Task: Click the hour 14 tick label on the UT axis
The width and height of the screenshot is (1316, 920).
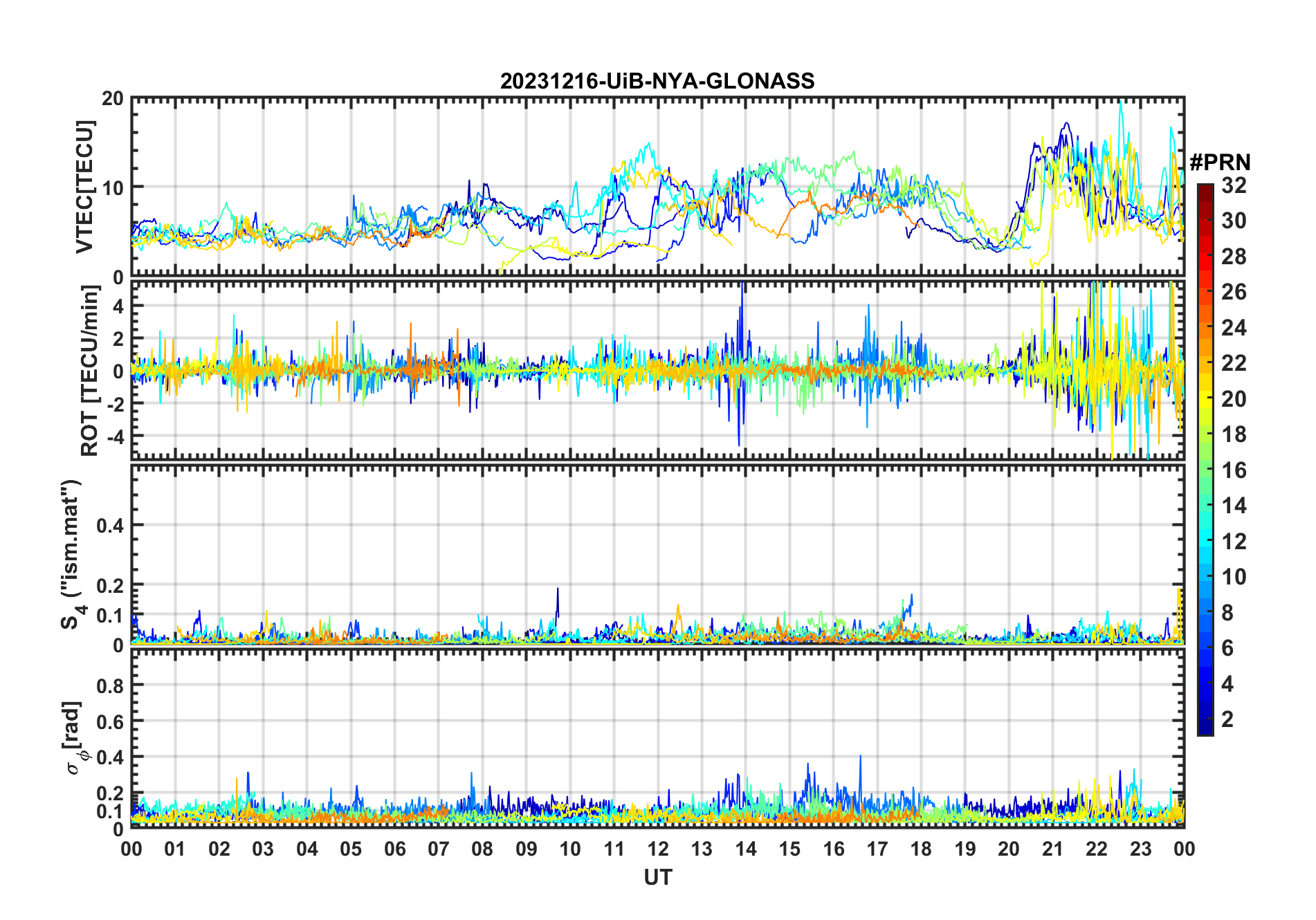Action: (x=746, y=849)
